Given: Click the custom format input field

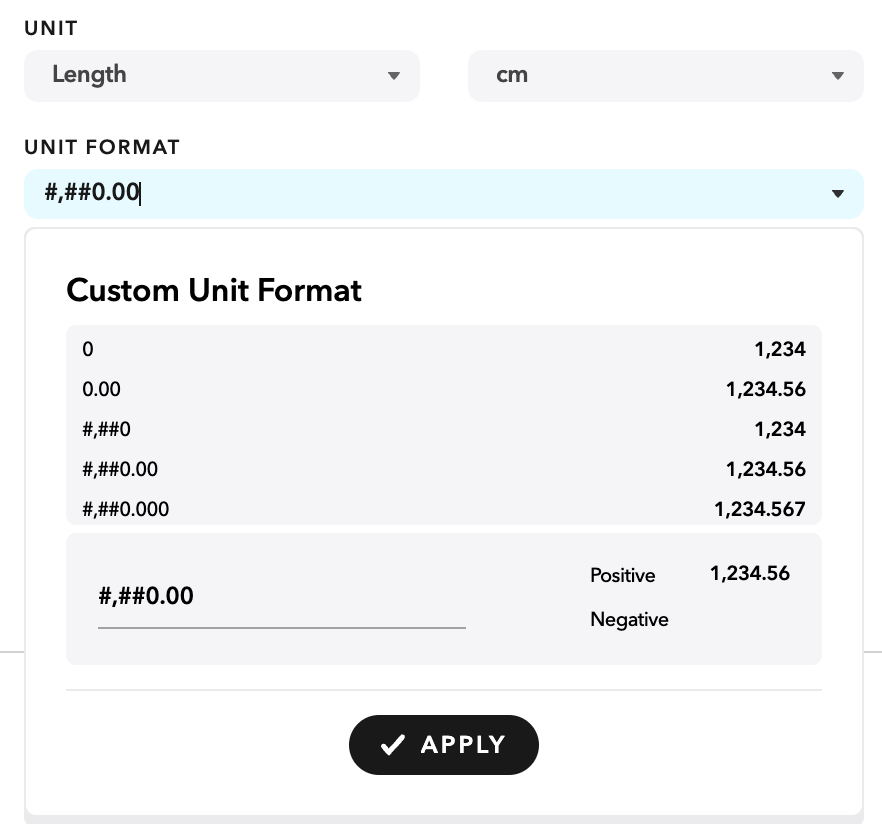Looking at the screenshot, I should 282,596.
